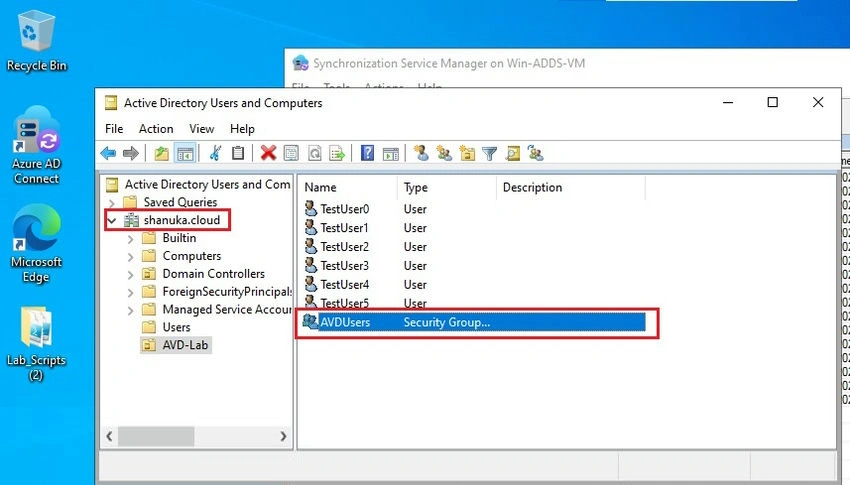This screenshot has width=850, height=485.
Task: Expand Computers container arrow
Action: pyautogui.click(x=130, y=256)
